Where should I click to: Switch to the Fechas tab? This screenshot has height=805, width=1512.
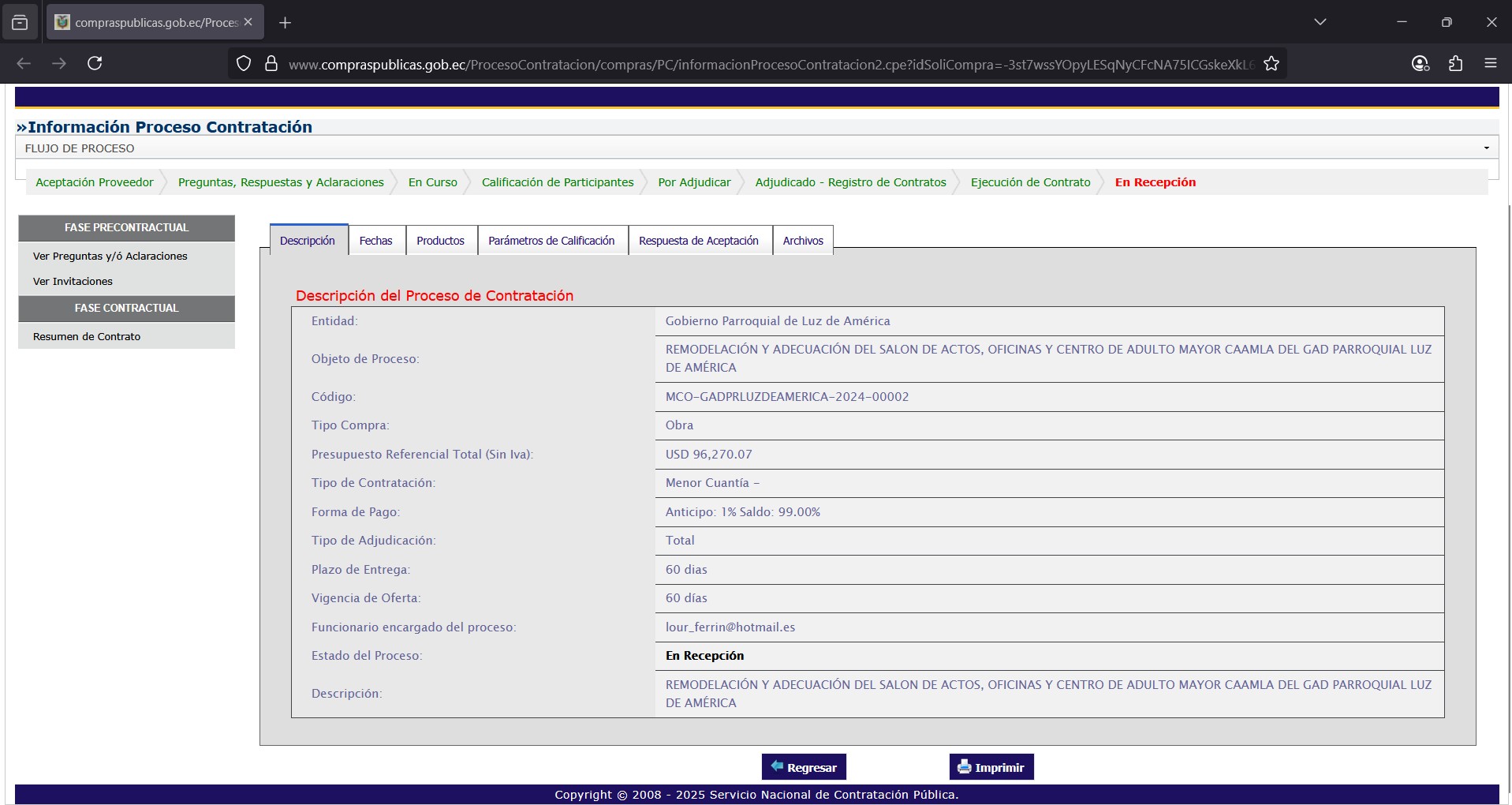click(x=375, y=241)
